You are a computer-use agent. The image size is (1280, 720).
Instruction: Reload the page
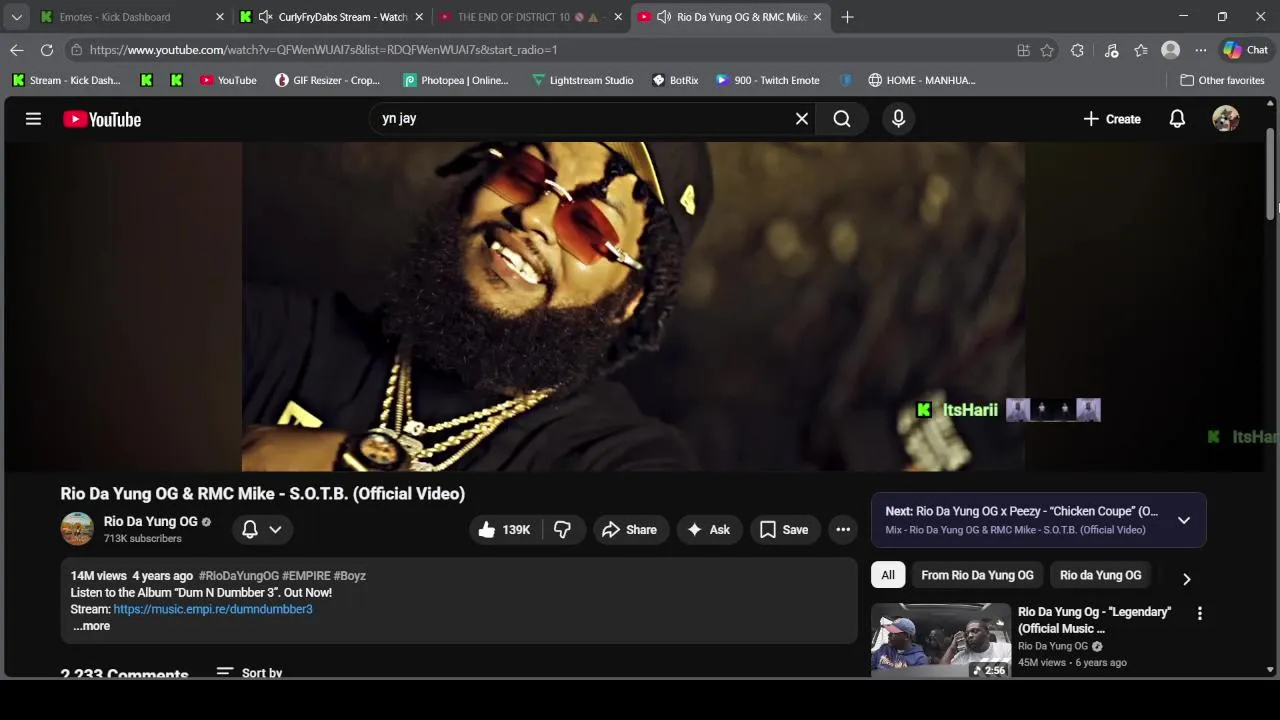[47, 50]
